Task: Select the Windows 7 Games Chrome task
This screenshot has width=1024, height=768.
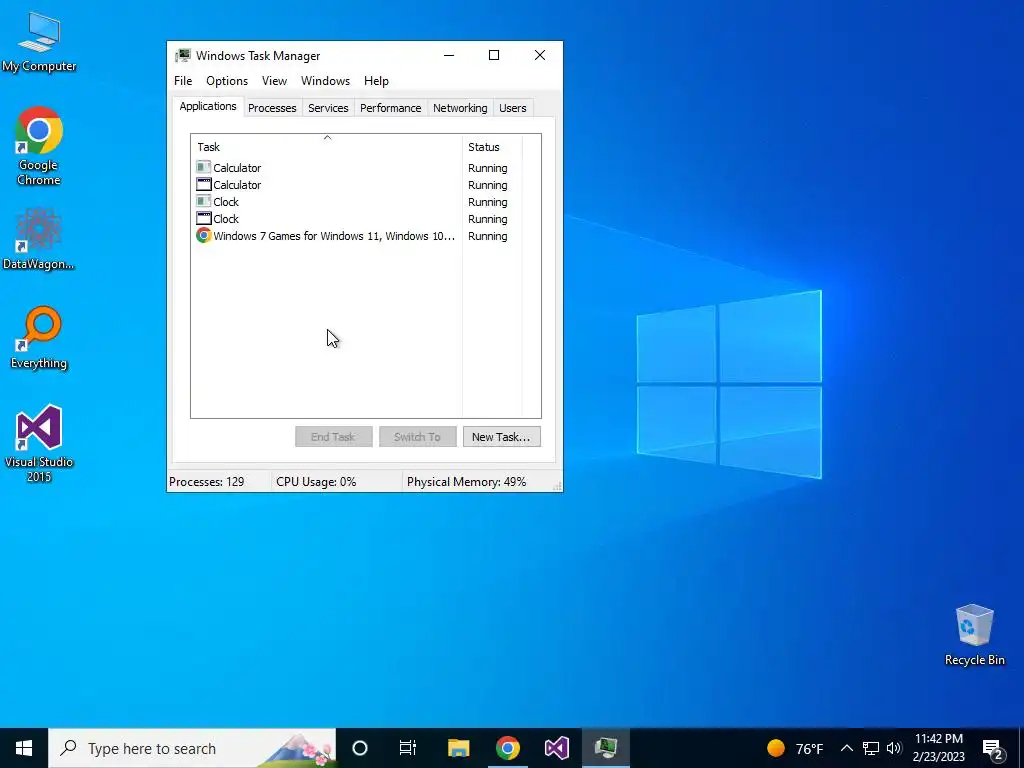Action: [x=357, y=236]
